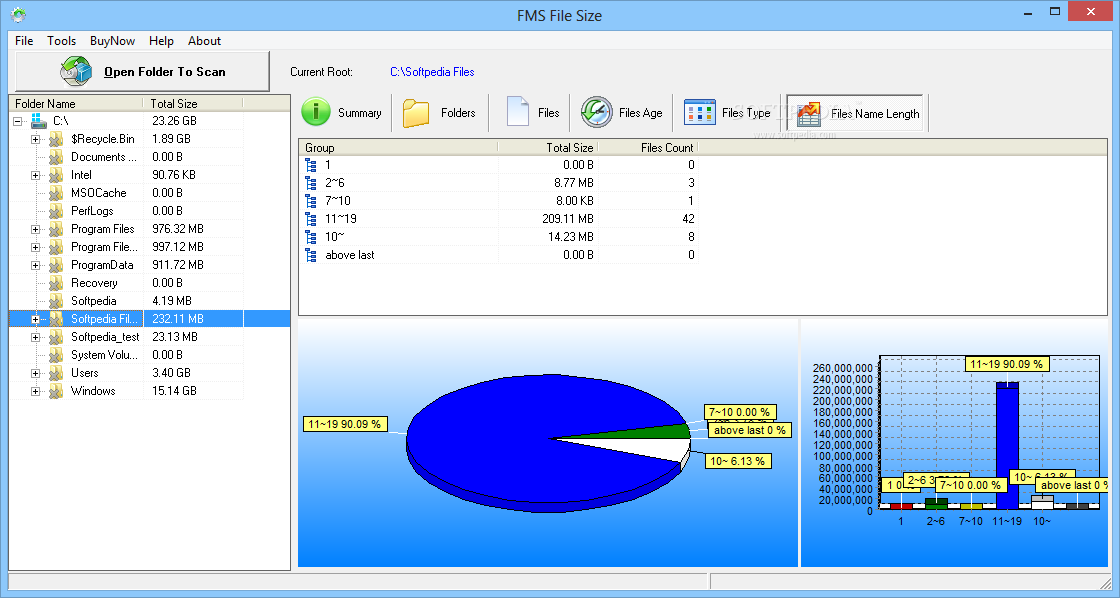This screenshot has width=1120, height=598.
Task: Click the PerfLogs folder icon
Action: click(x=56, y=211)
